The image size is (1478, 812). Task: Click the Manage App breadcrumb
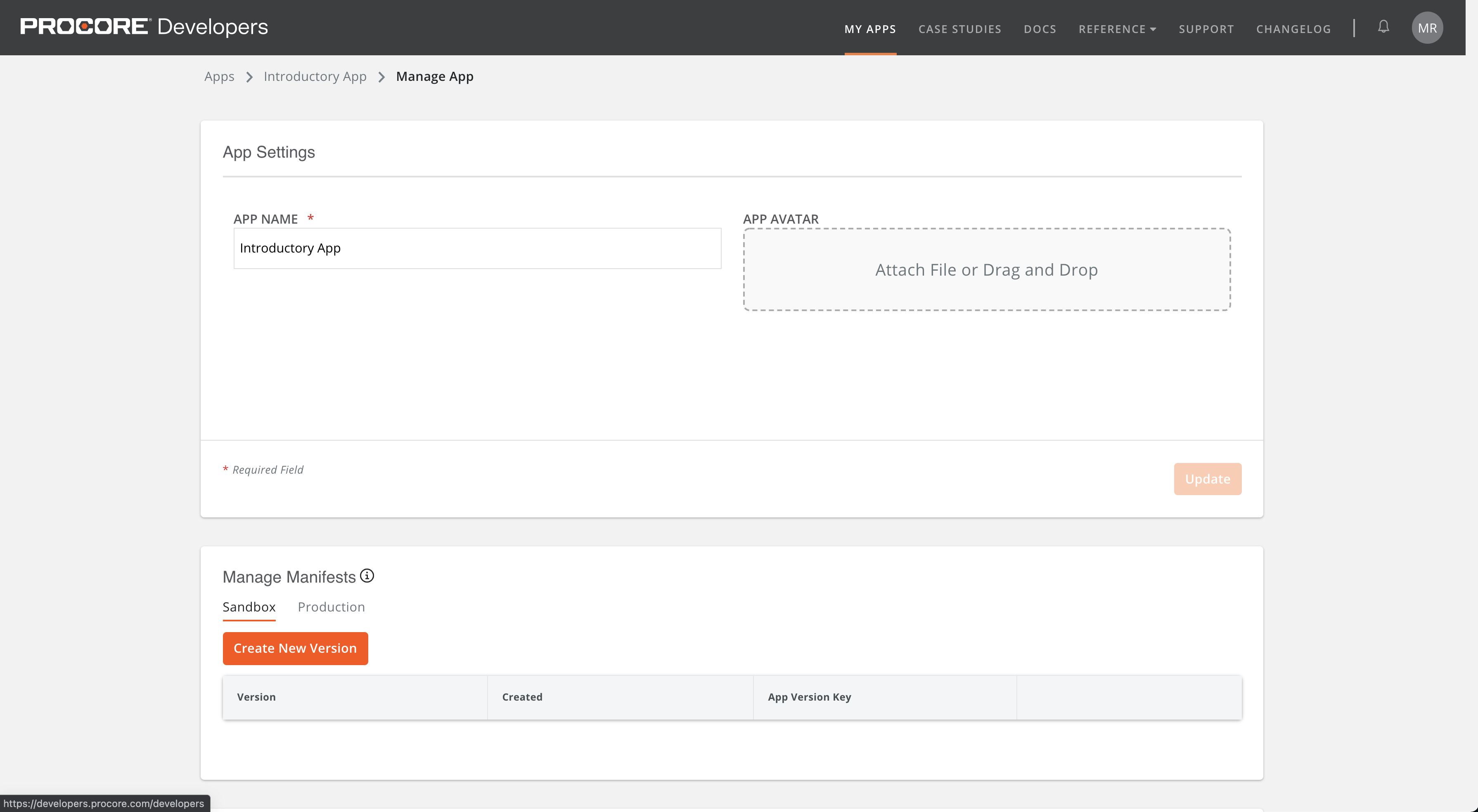pos(434,76)
